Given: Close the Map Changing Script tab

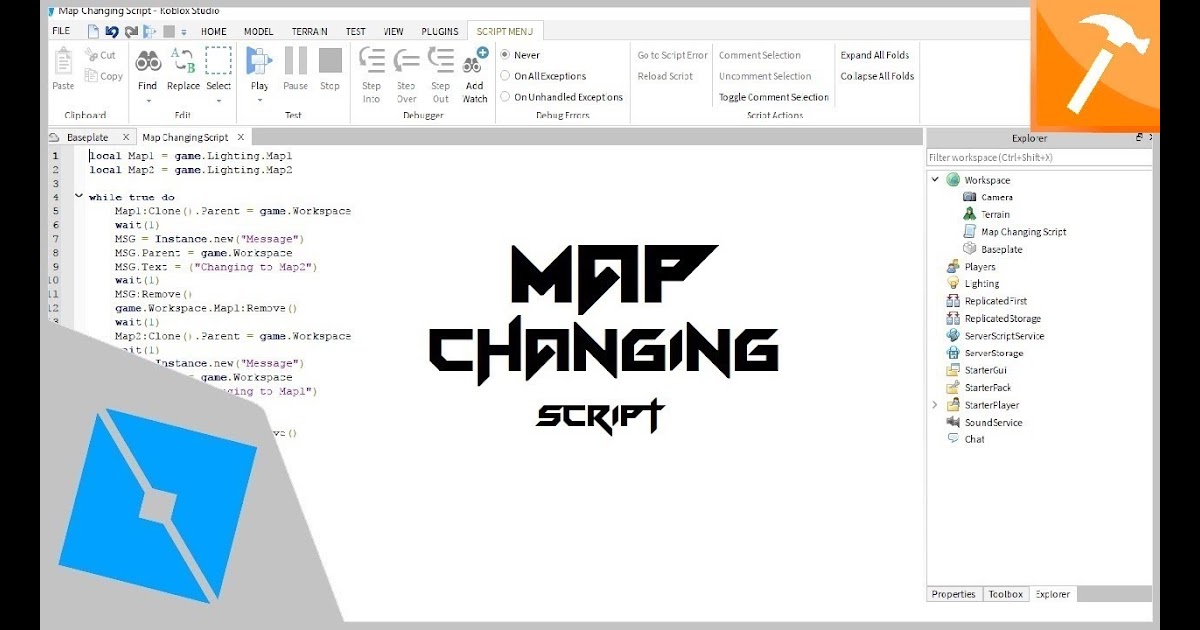Looking at the screenshot, I should click(x=241, y=137).
